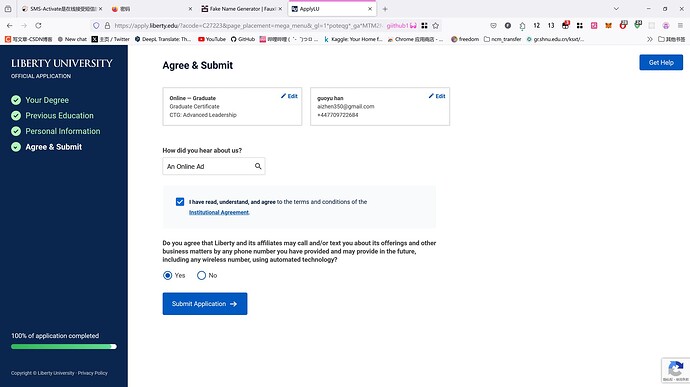Click the extension icon labeled 13

click(x=551, y=26)
